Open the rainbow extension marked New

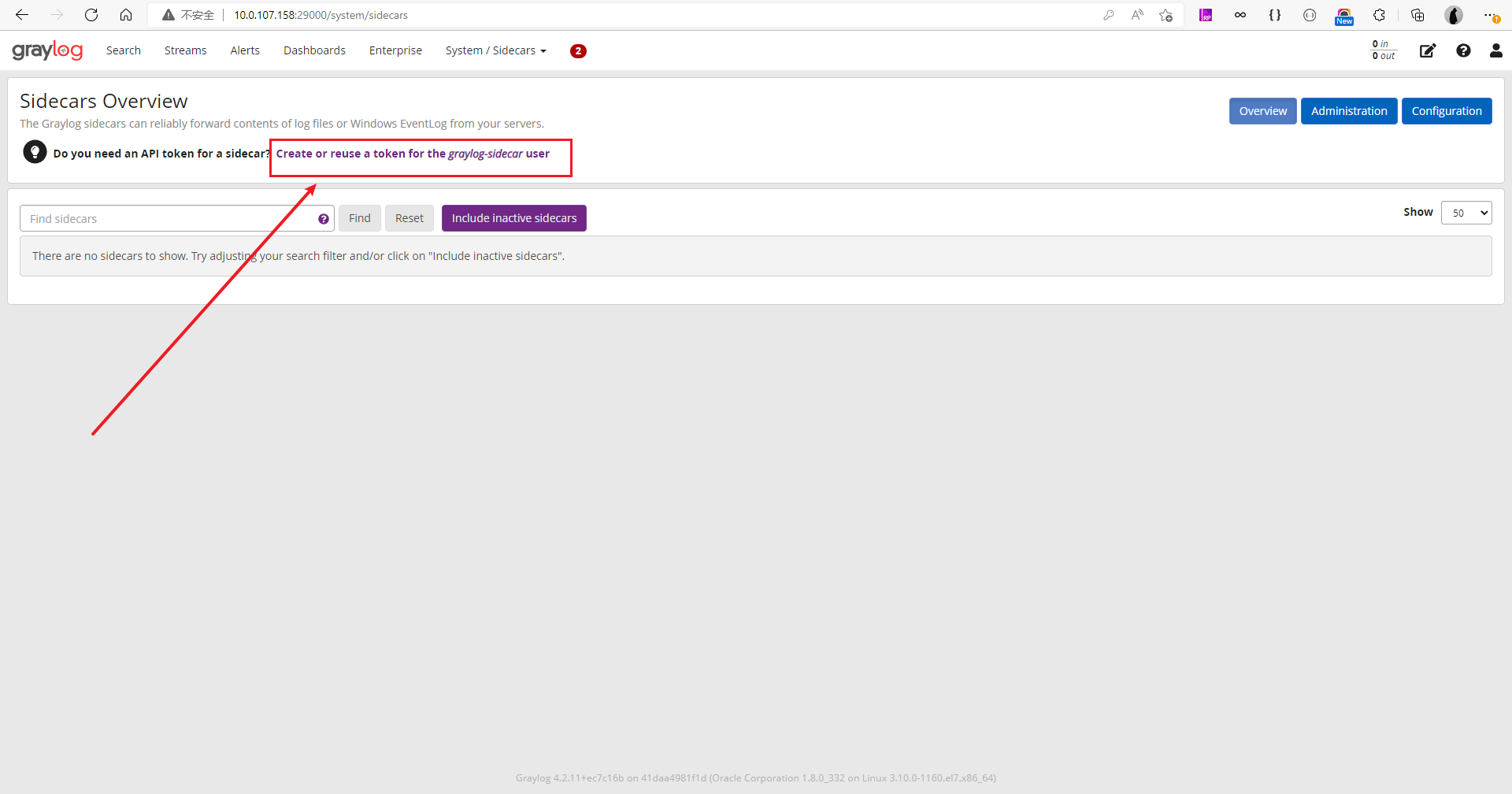click(1344, 16)
